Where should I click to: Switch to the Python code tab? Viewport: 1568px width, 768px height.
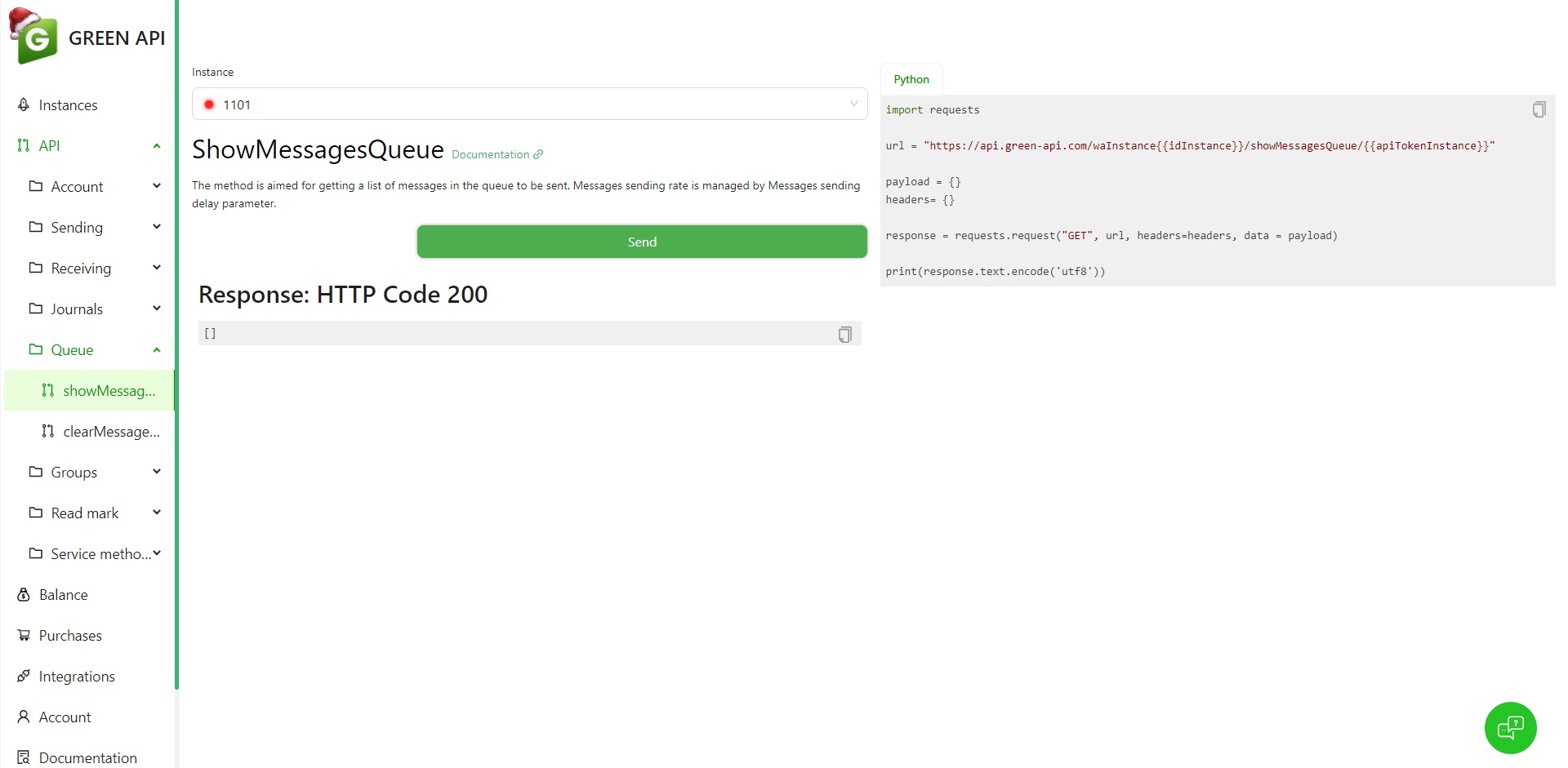click(x=911, y=78)
